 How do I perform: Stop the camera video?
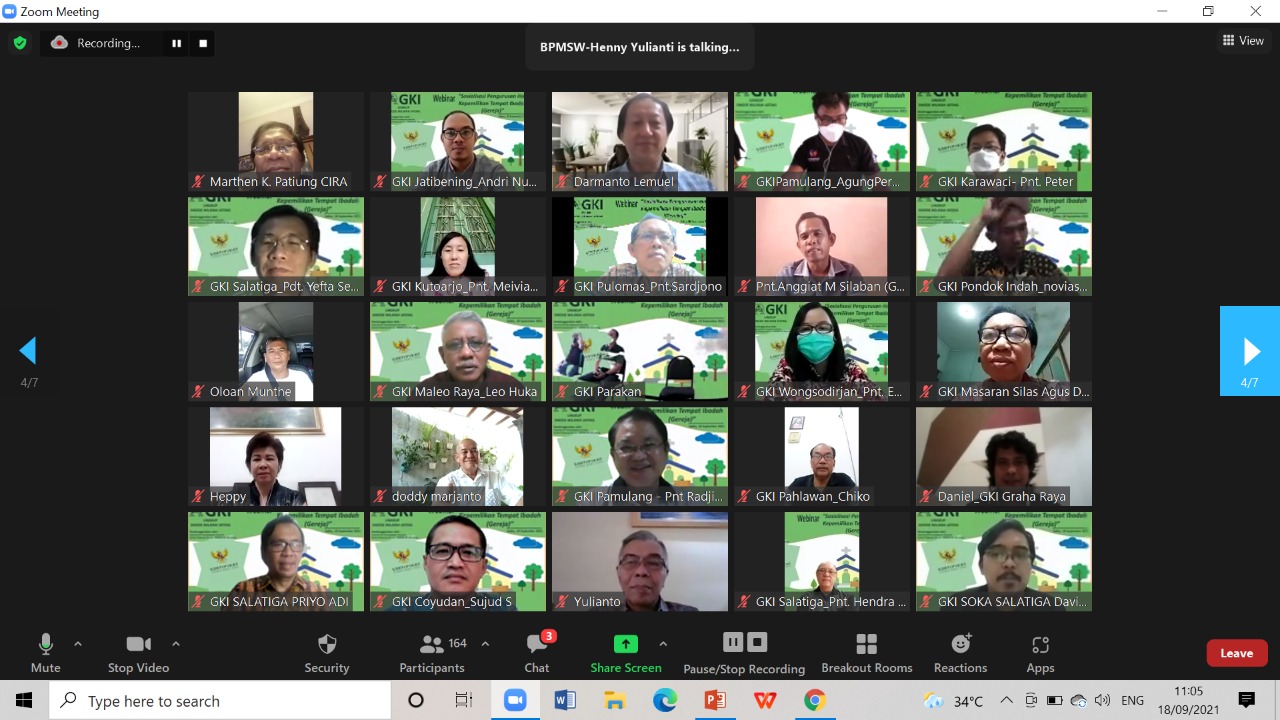pyautogui.click(x=138, y=653)
